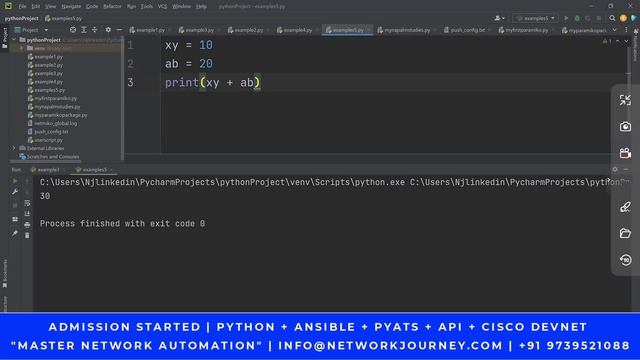Click line number 2 in editor gutter
640x360 pixels.
(130, 64)
